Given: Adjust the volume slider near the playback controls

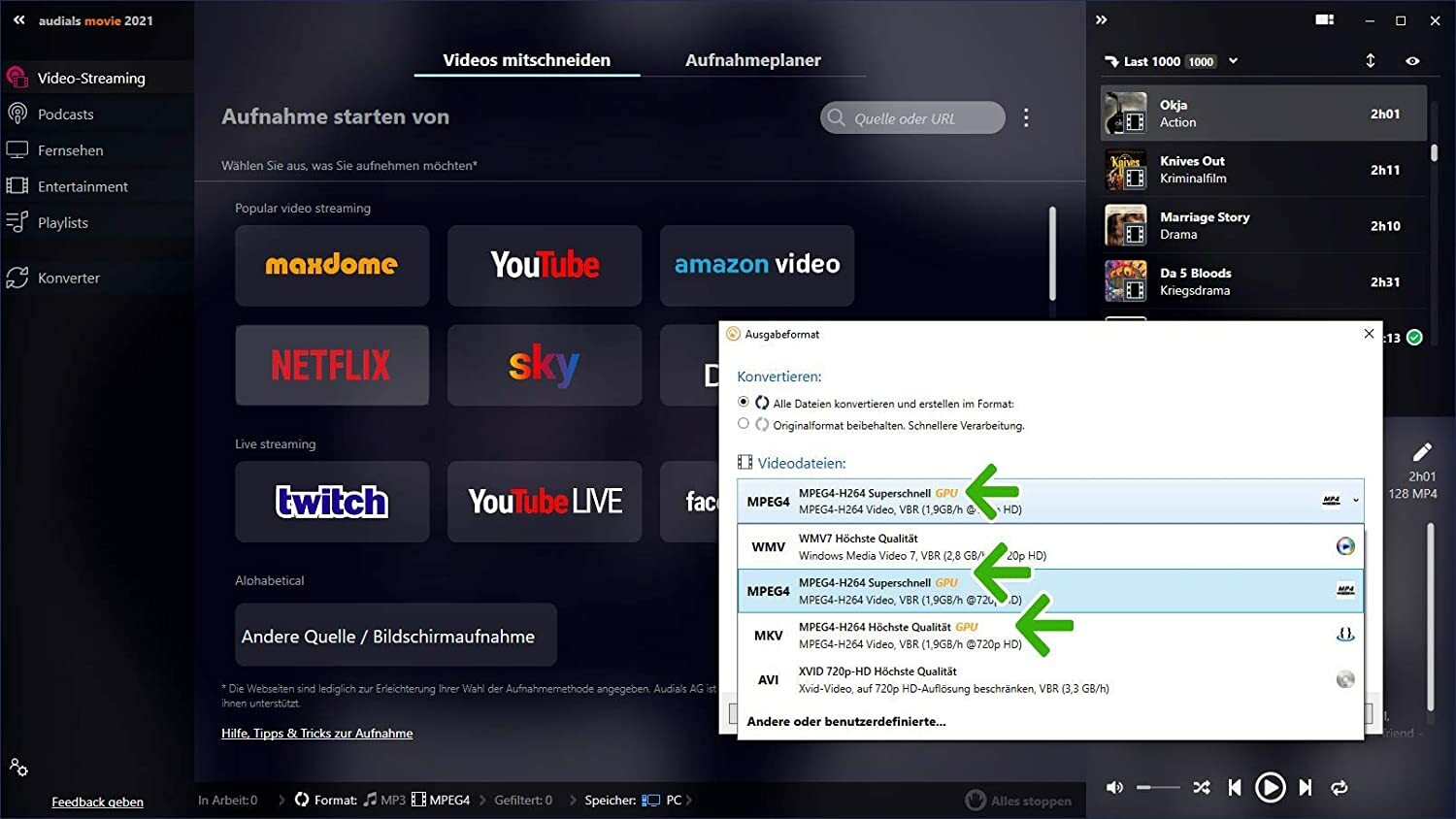Looking at the screenshot, I should [x=1158, y=787].
